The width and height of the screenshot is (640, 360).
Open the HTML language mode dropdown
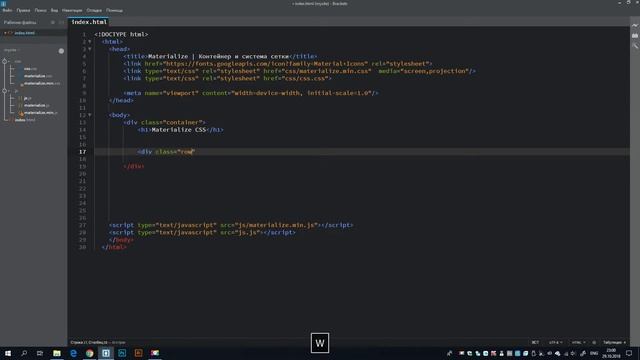(x=578, y=342)
